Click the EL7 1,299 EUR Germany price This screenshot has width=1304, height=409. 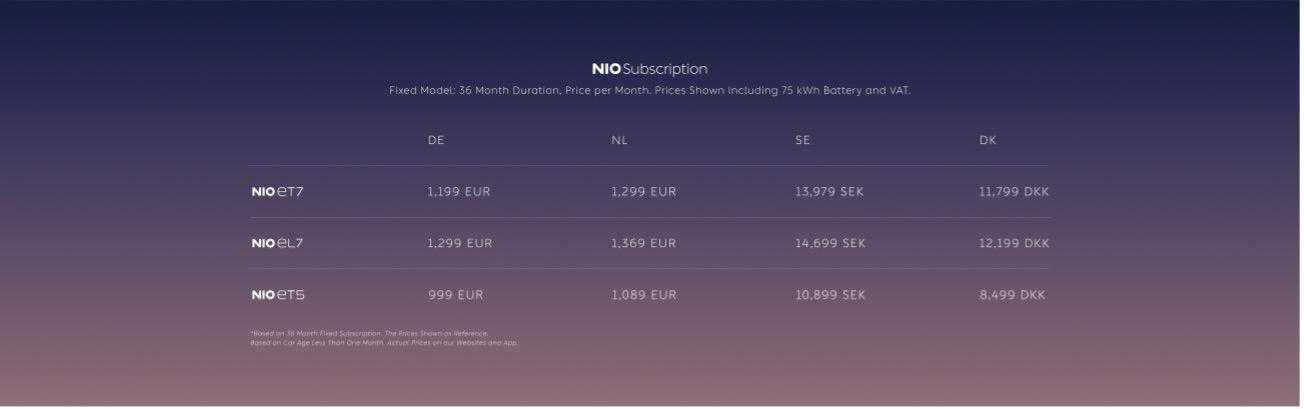point(459,243)
